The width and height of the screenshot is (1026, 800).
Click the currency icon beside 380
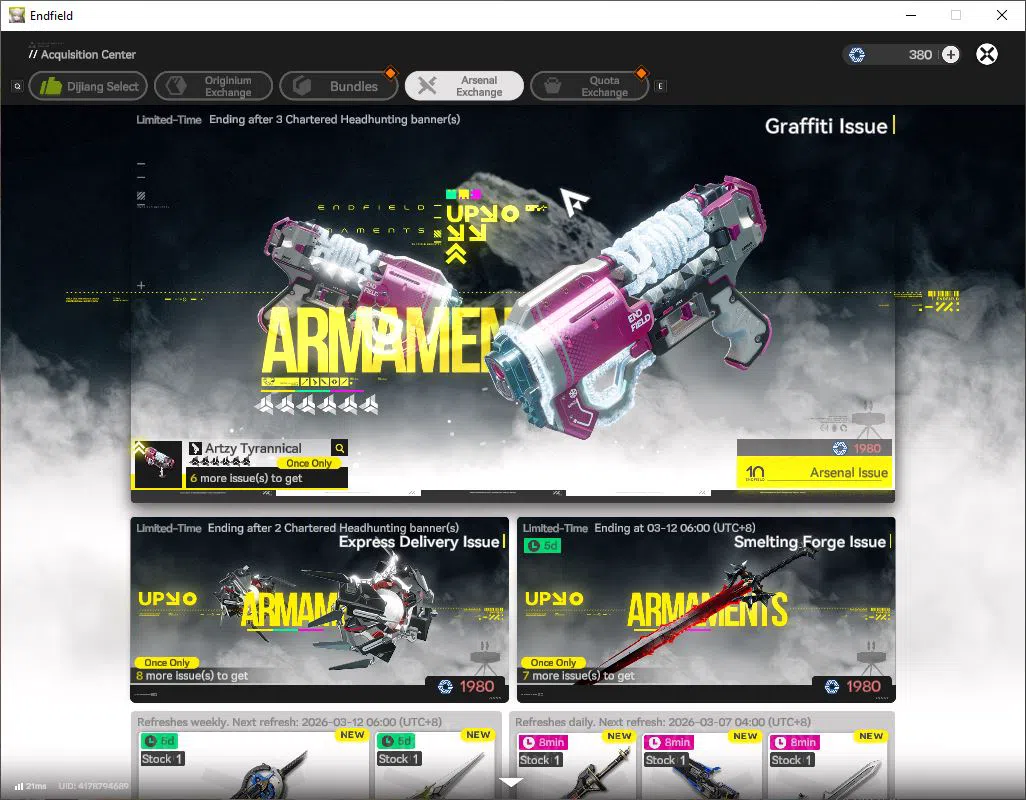coord(857,55)
